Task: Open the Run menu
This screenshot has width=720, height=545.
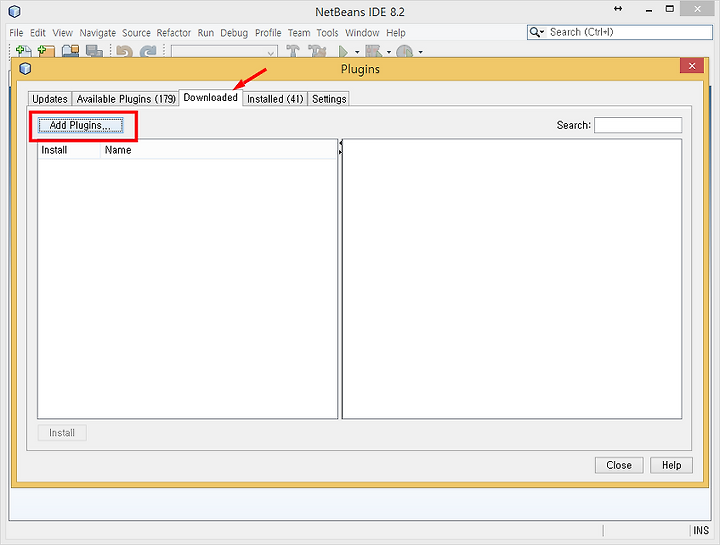Action: pos(206,33)
